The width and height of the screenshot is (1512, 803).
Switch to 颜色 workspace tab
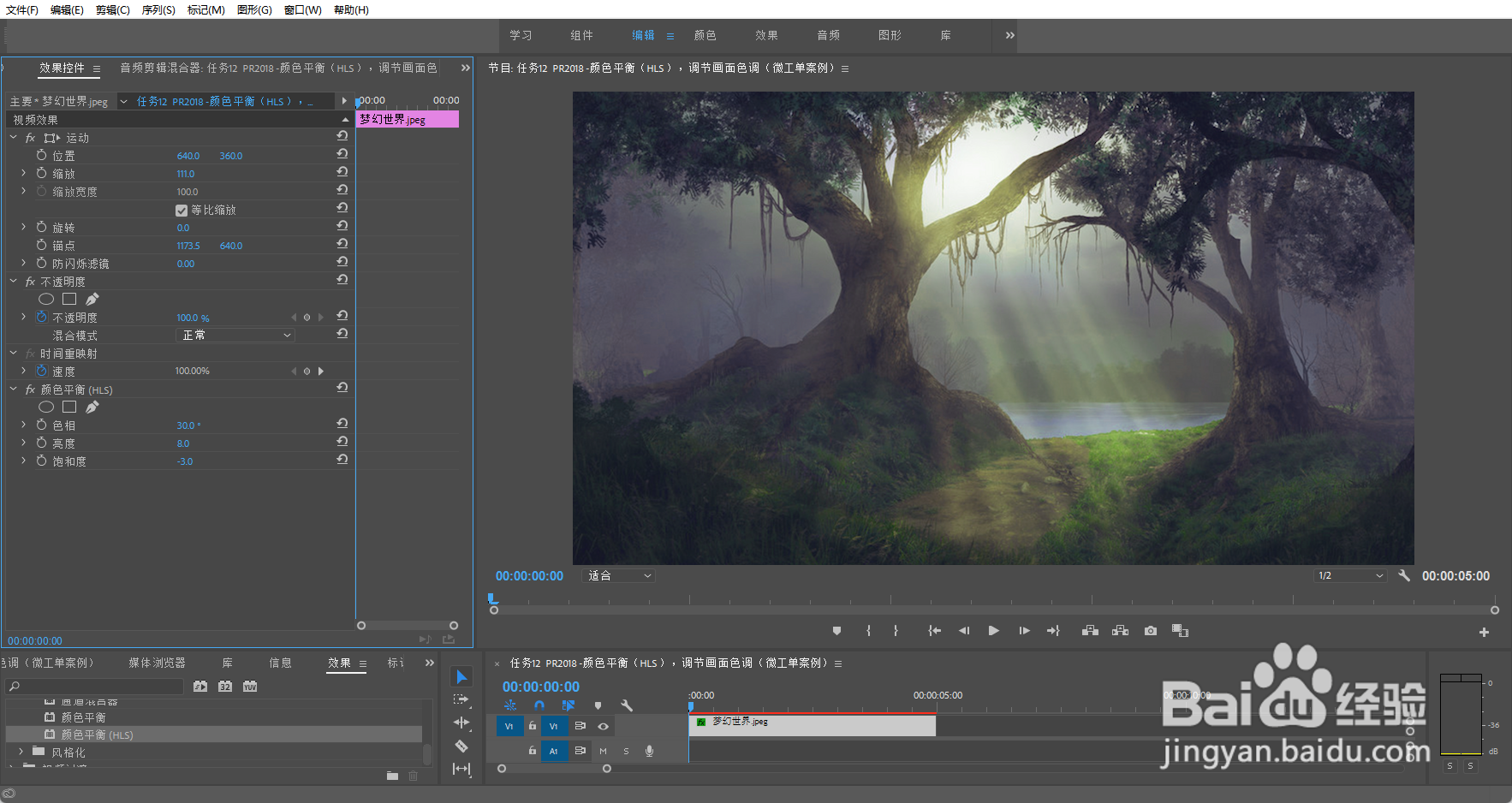pyautogui.click(x=705, y=35)
